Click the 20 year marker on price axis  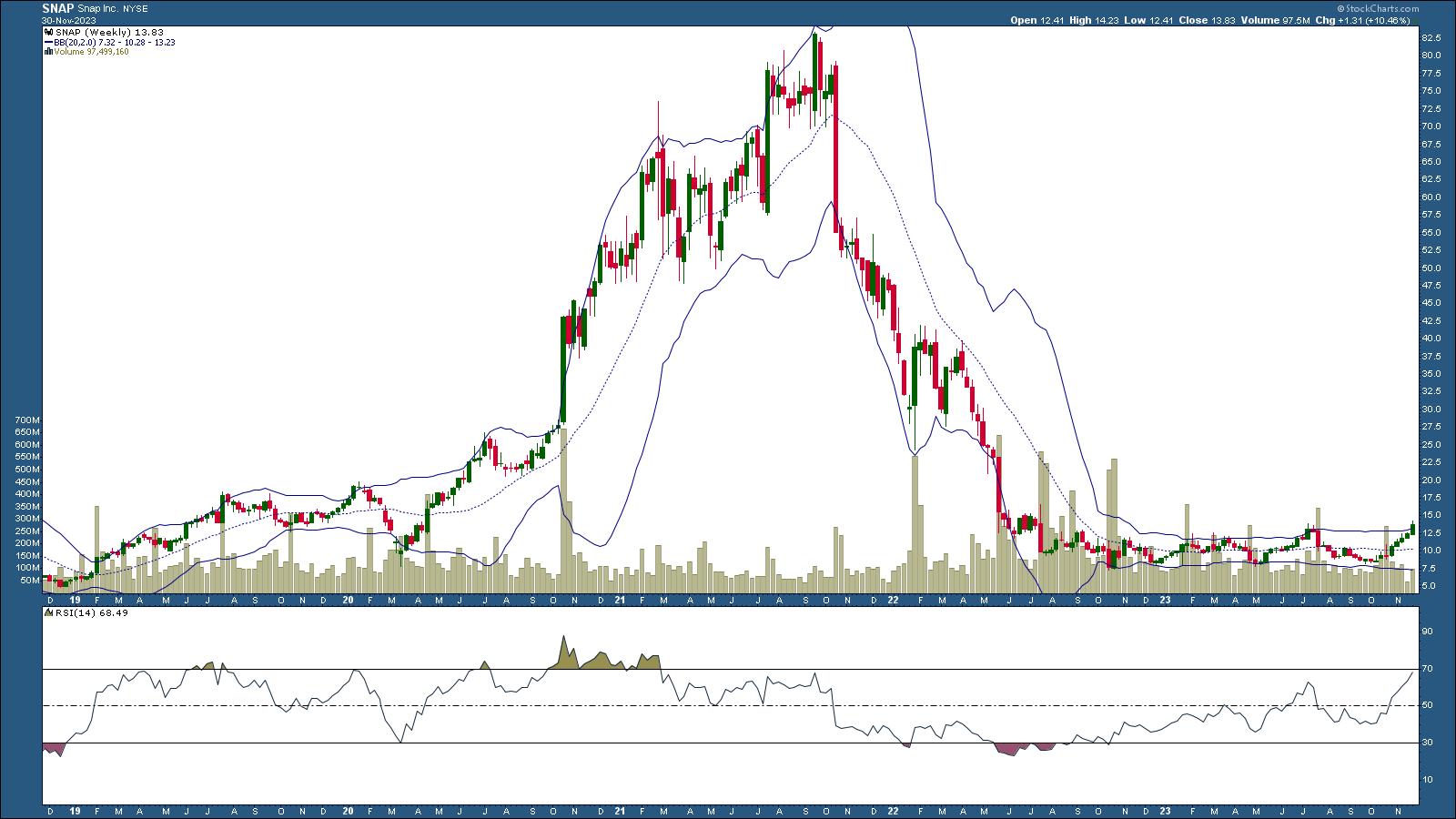pos(348,600)
